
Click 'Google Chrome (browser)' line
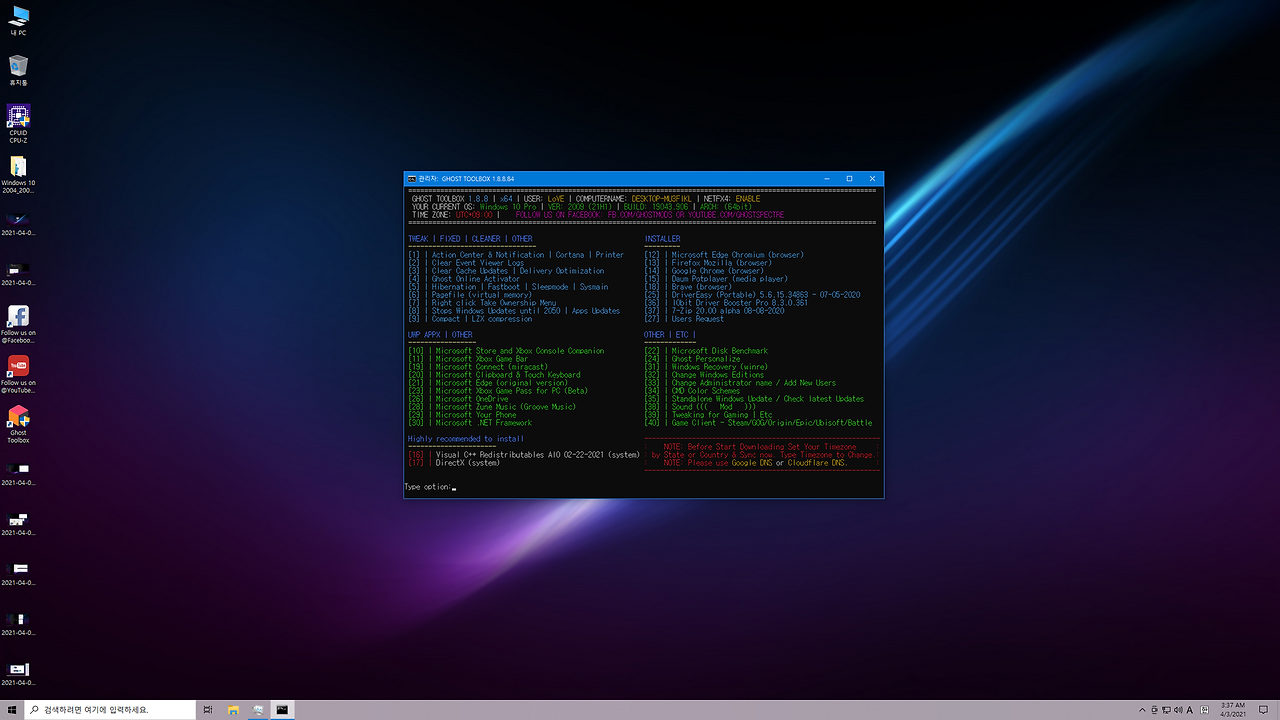[704, 271]
